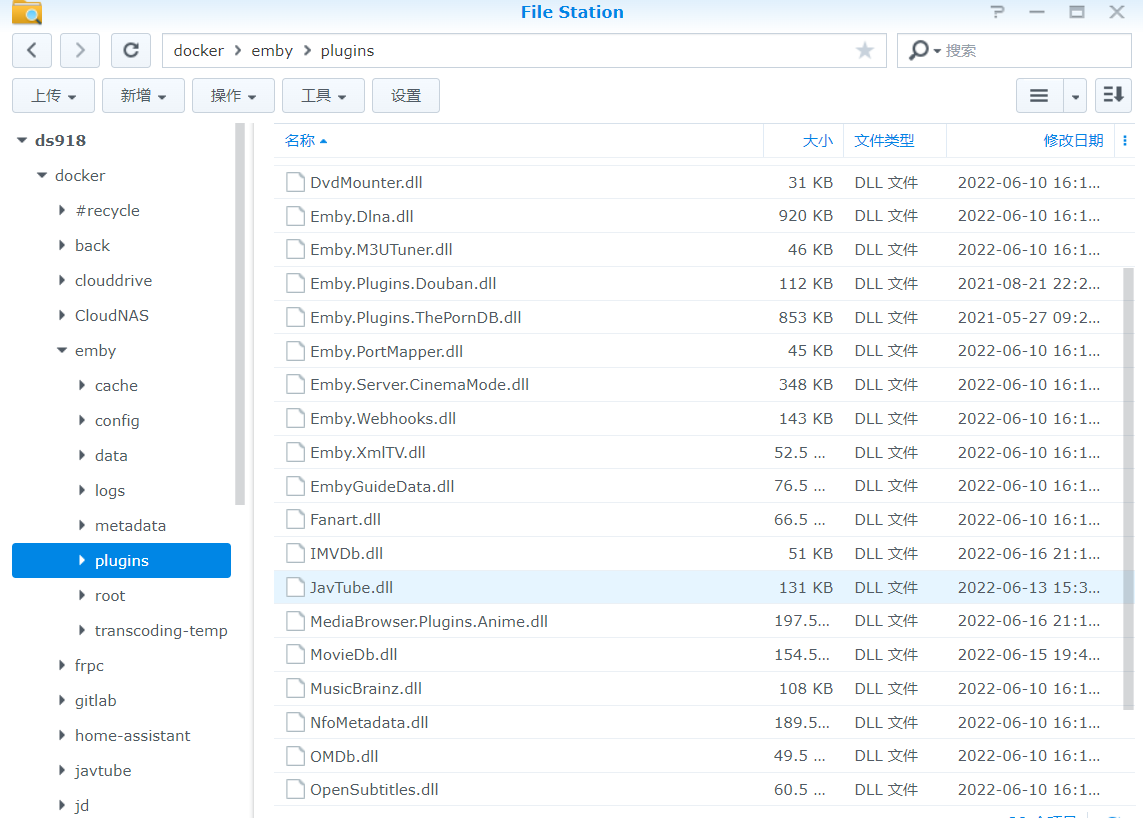Screen dimensions: 1143x818
Task: Open the 新增 create dropdown
Action: [143, 96]
